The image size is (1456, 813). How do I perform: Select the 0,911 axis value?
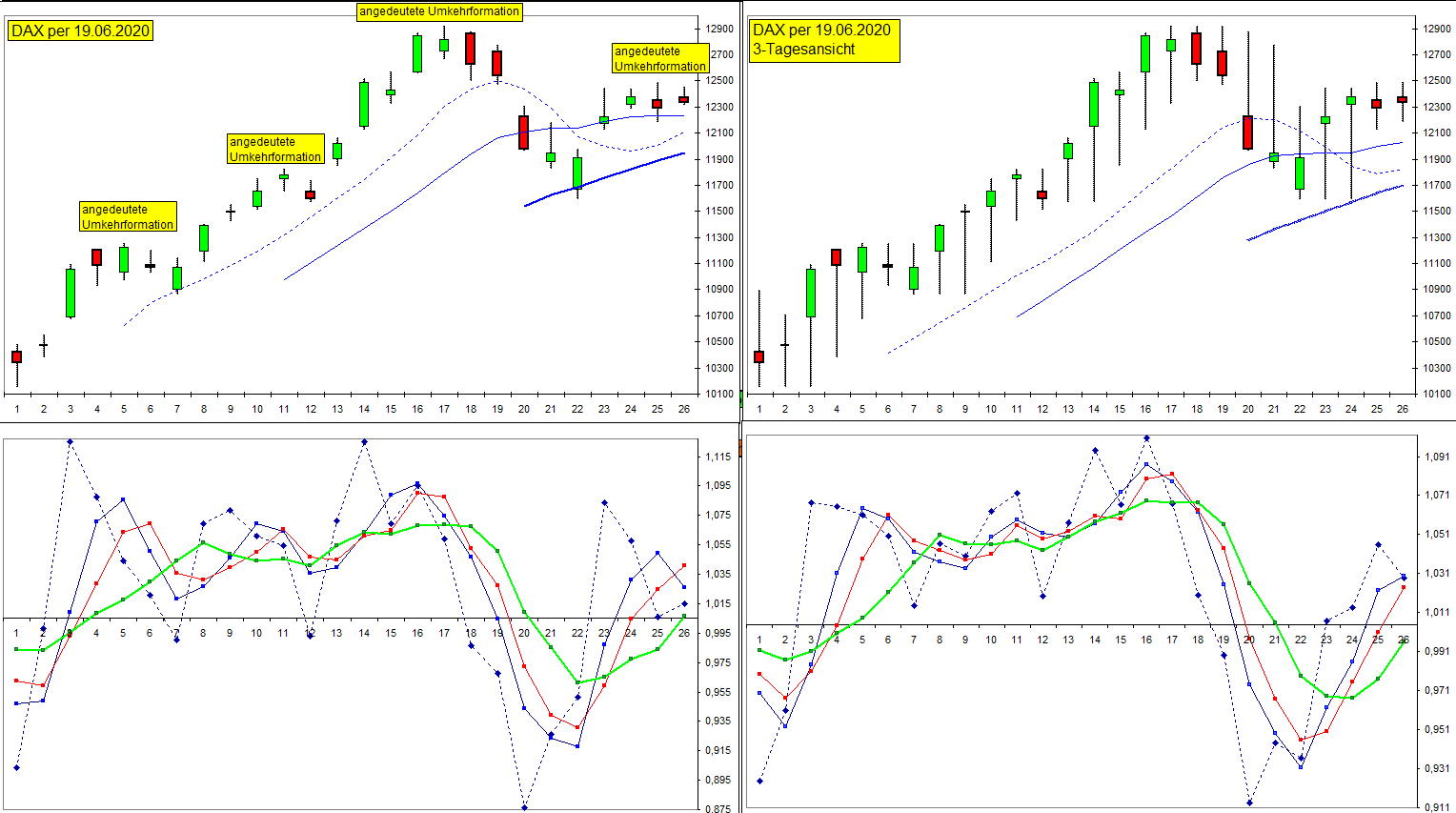tap(1437, 807)
